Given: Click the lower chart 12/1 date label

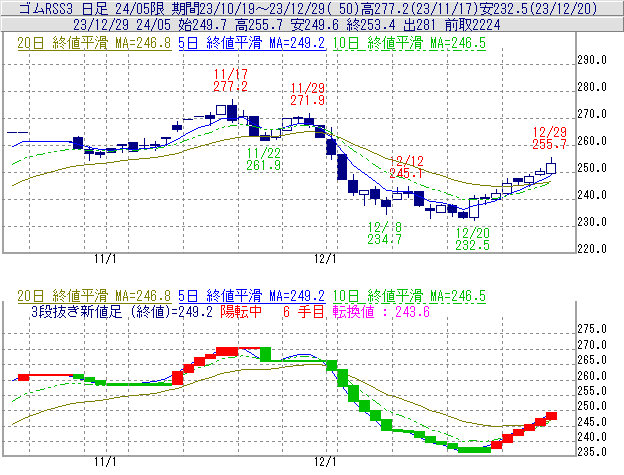Looking at the screenshot, I should (x=325, y=462).
